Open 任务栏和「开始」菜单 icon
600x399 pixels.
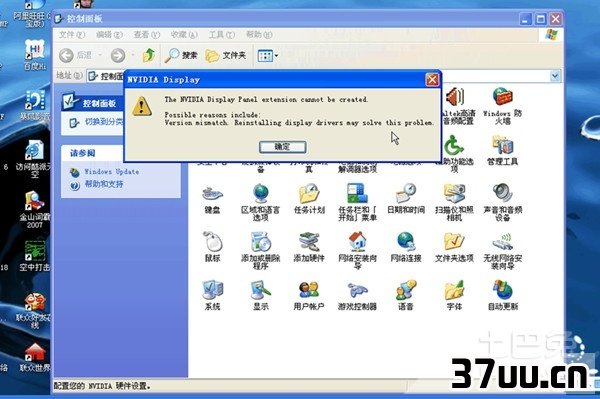(x=357, y=202)
